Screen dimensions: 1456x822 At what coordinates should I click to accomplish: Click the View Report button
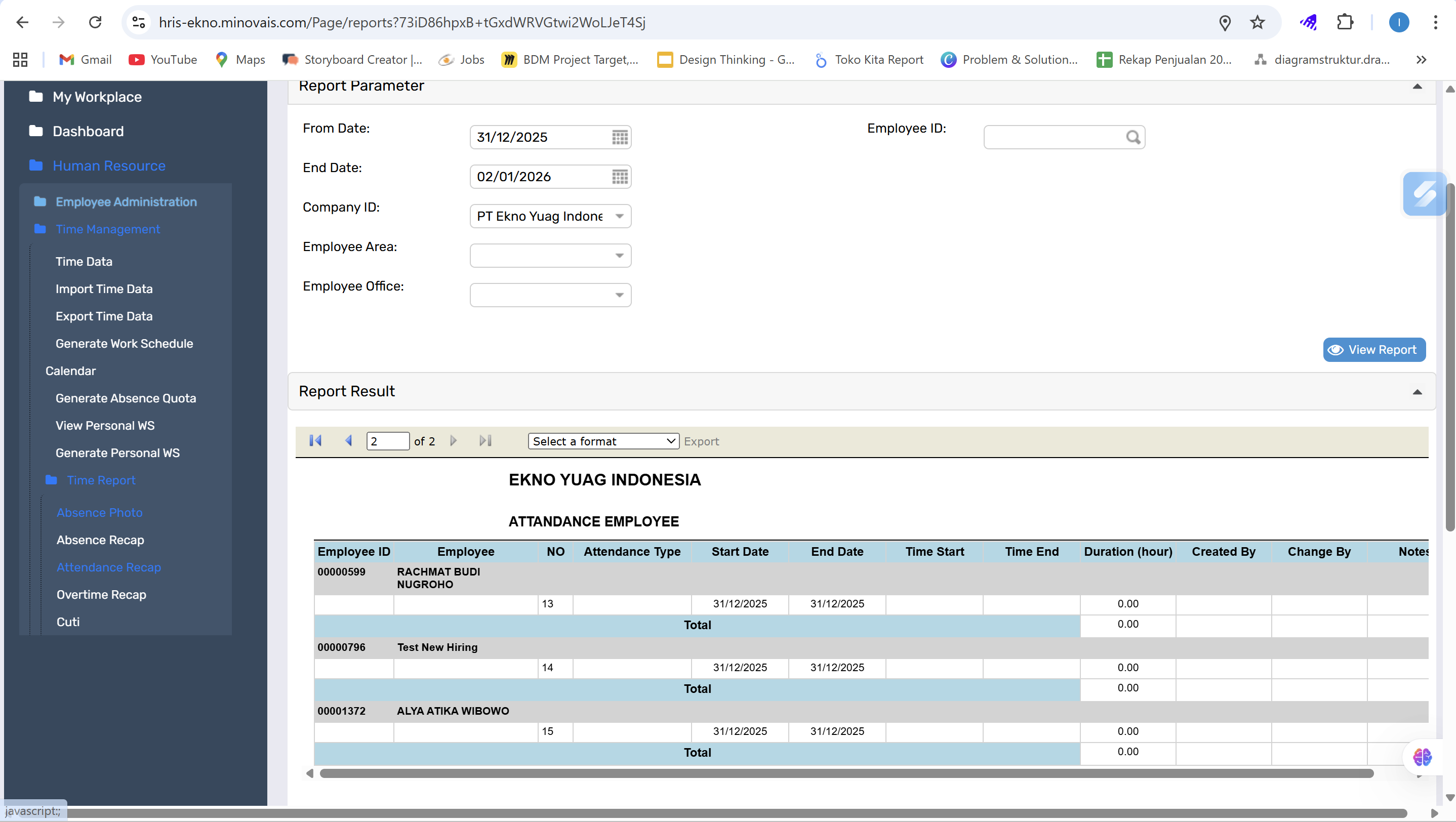click(x=1373, y=350)
